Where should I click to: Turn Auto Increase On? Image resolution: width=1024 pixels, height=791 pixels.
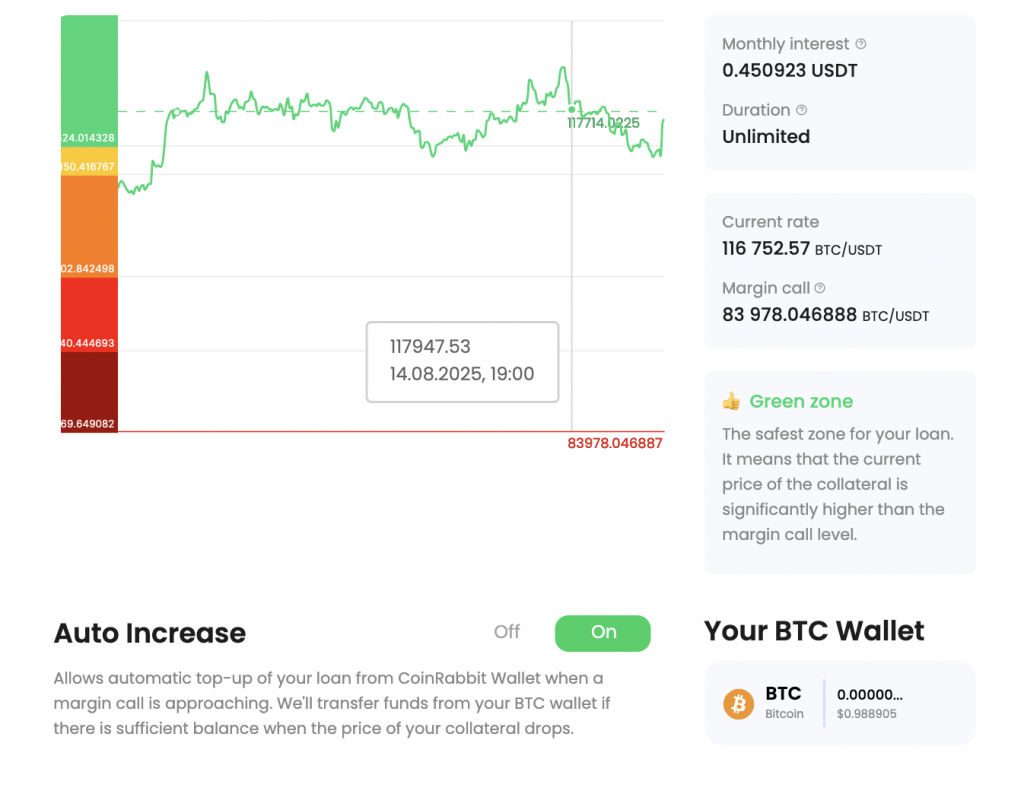603,633
